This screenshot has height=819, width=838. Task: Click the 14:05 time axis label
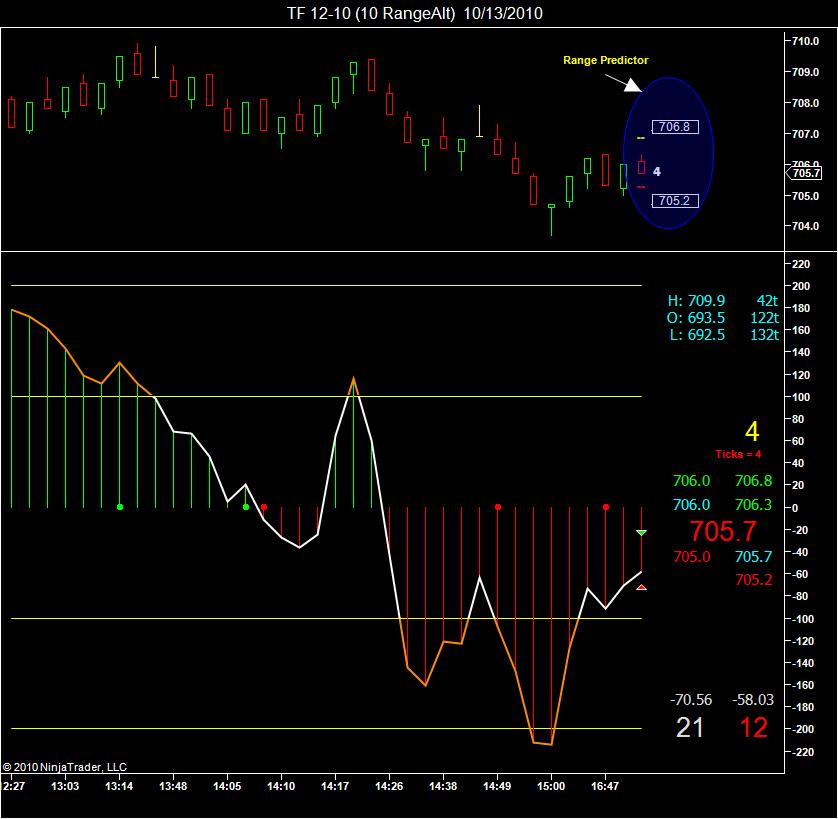[x=227, y=786]
